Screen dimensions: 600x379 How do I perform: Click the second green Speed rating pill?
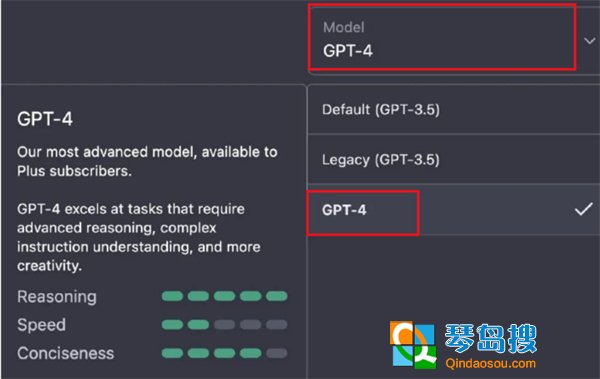tap(198, 325)
